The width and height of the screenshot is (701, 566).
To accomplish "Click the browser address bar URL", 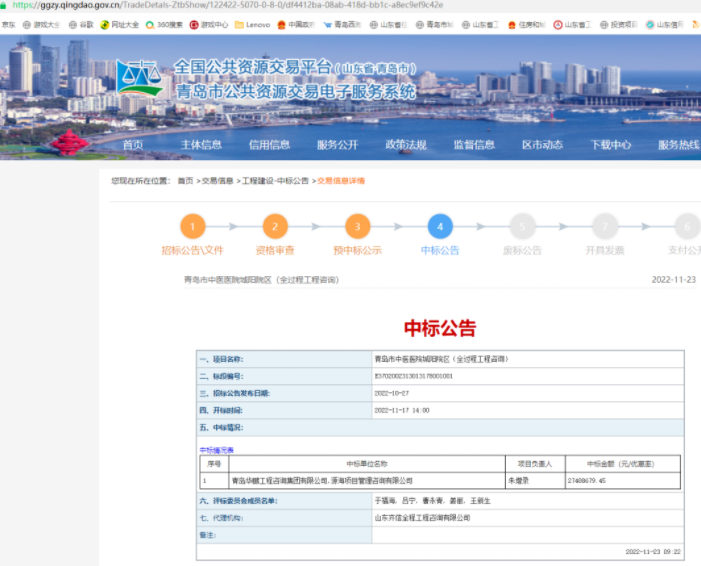I will click(x=230, y=5).
